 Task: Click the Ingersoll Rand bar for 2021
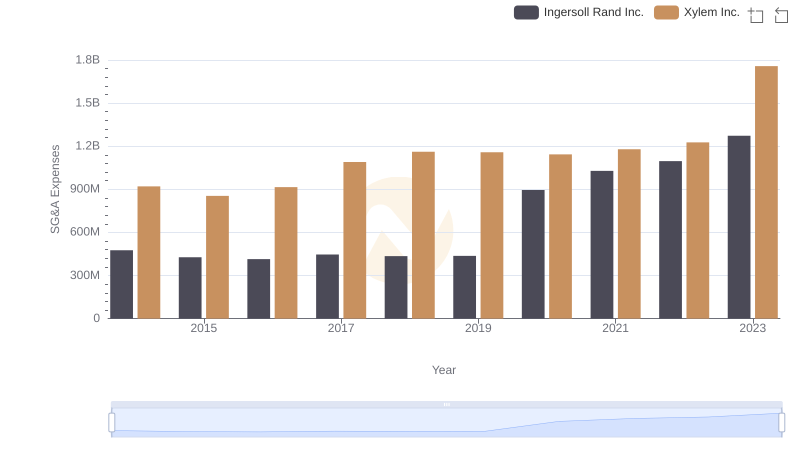[602, 244]
